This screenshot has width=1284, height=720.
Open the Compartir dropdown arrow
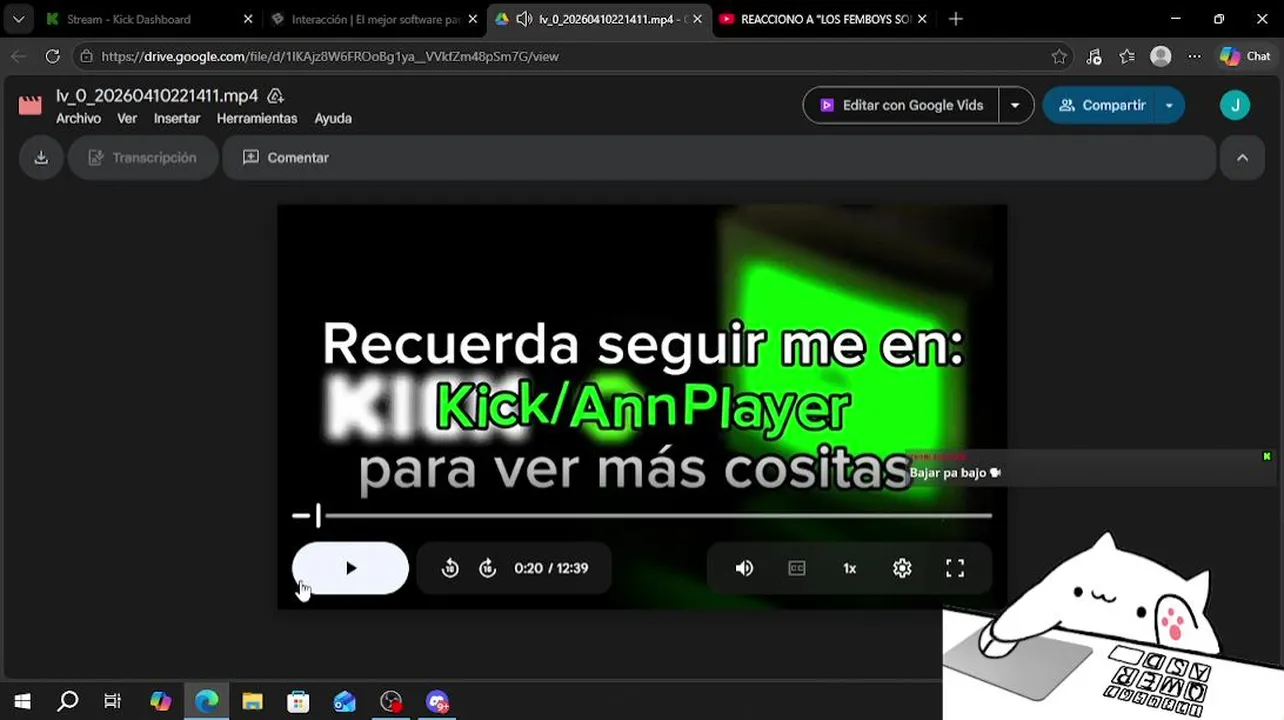[1169, 105]
